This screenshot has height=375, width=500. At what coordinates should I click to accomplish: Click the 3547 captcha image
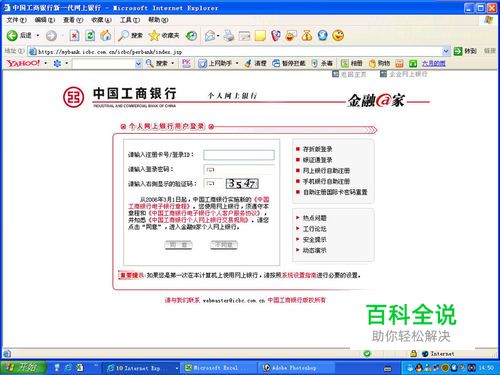point(242,183)
